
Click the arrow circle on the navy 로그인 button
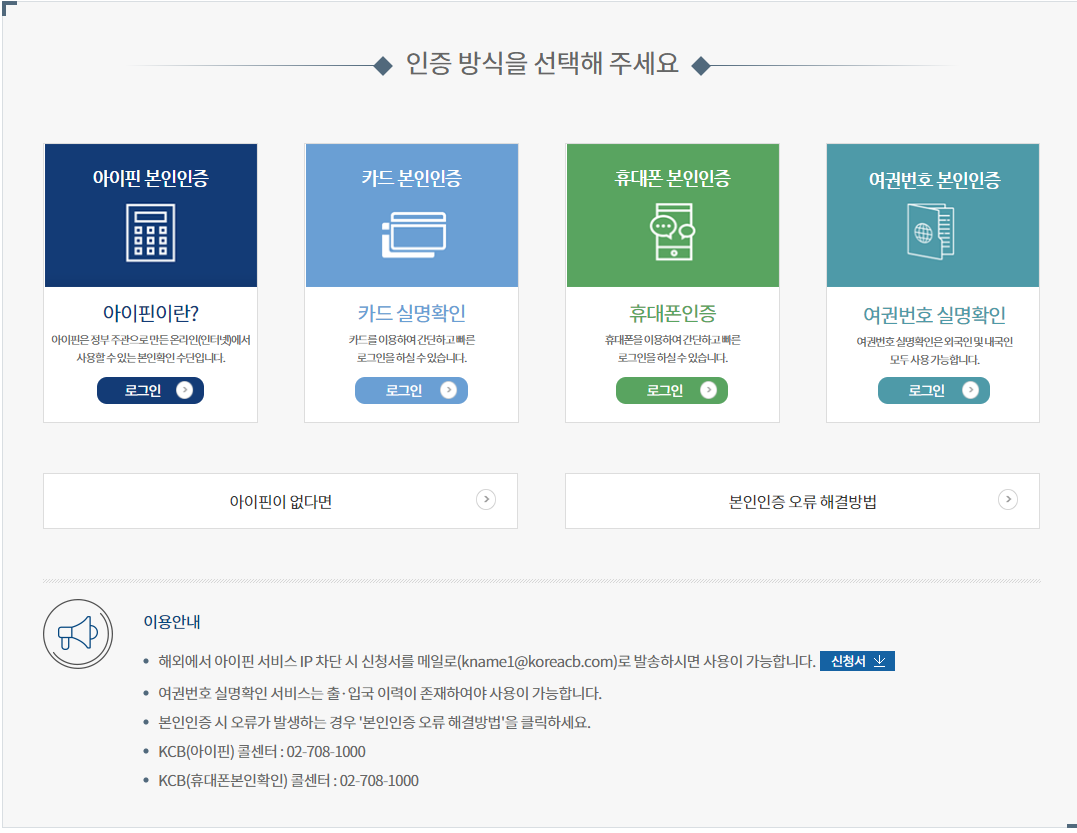pyautogui.click(x=184, y=390)
